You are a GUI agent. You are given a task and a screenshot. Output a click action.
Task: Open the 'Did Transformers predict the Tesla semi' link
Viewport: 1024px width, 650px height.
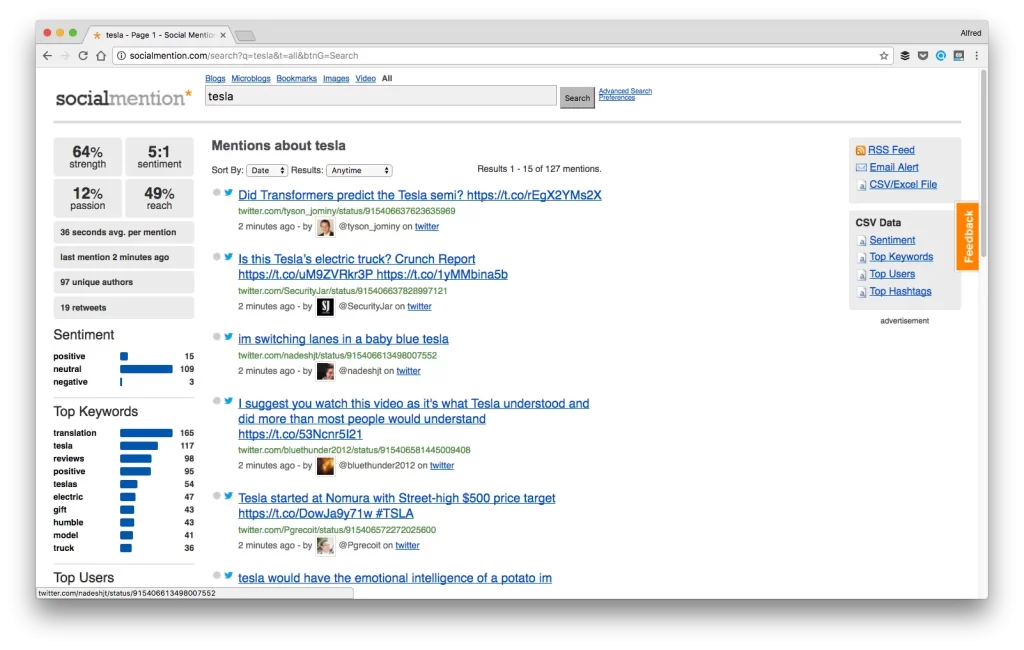tap(419, 195)
